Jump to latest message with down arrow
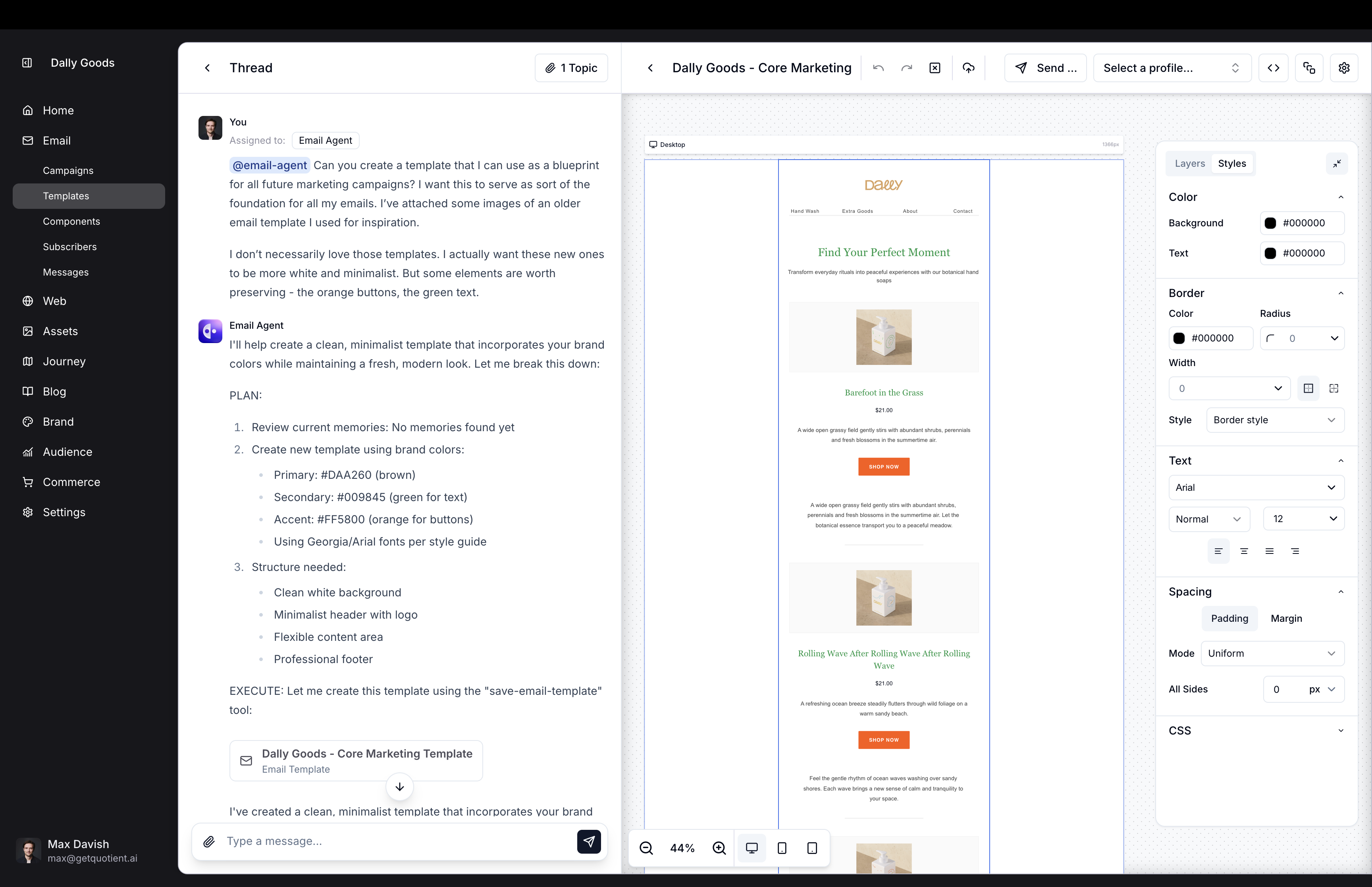Screen dimensions: 1372x887 click(x=399, y=787)
